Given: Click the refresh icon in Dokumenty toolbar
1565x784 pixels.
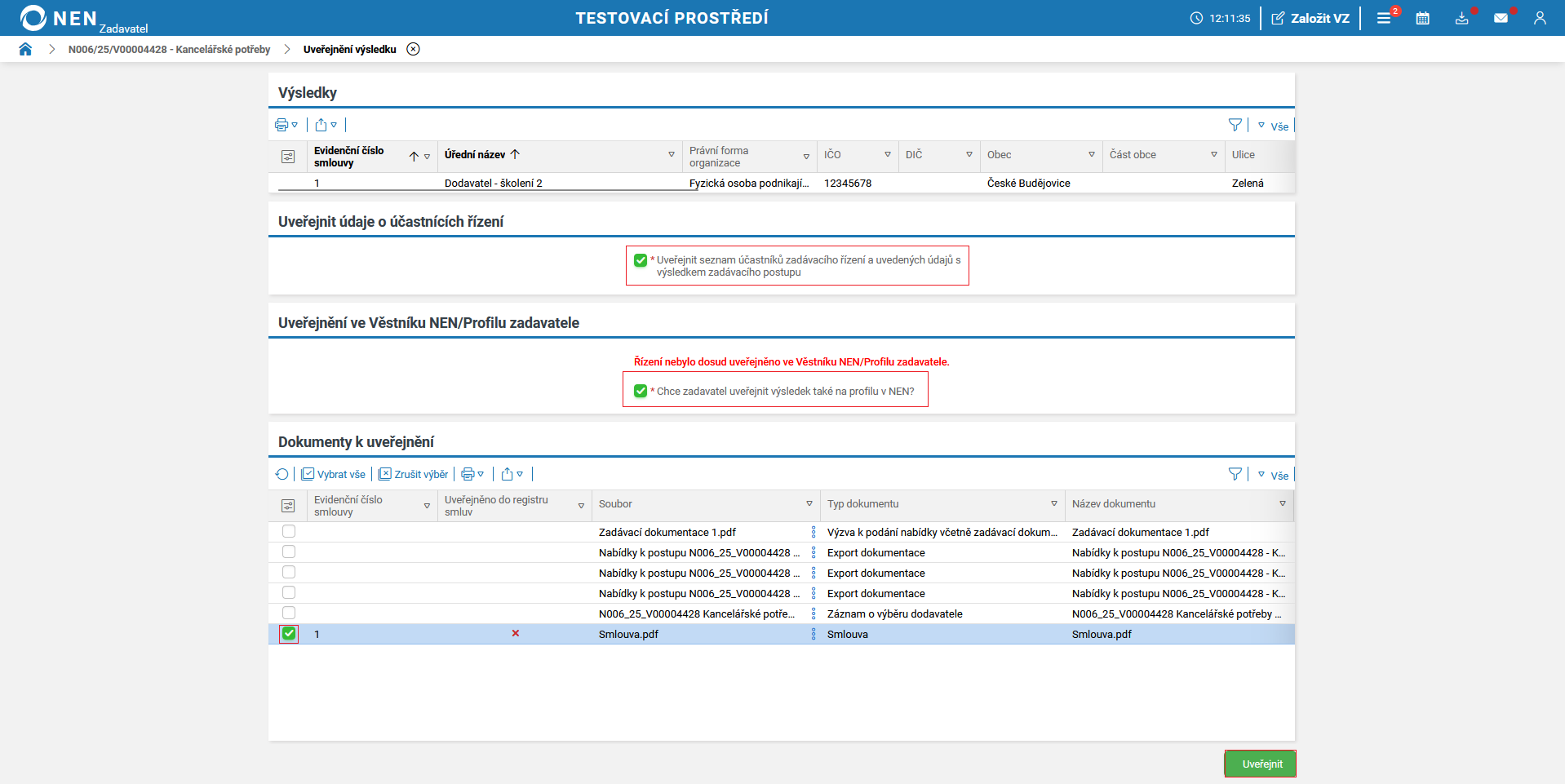Looking at the screenshot, I should click(282, 474).
